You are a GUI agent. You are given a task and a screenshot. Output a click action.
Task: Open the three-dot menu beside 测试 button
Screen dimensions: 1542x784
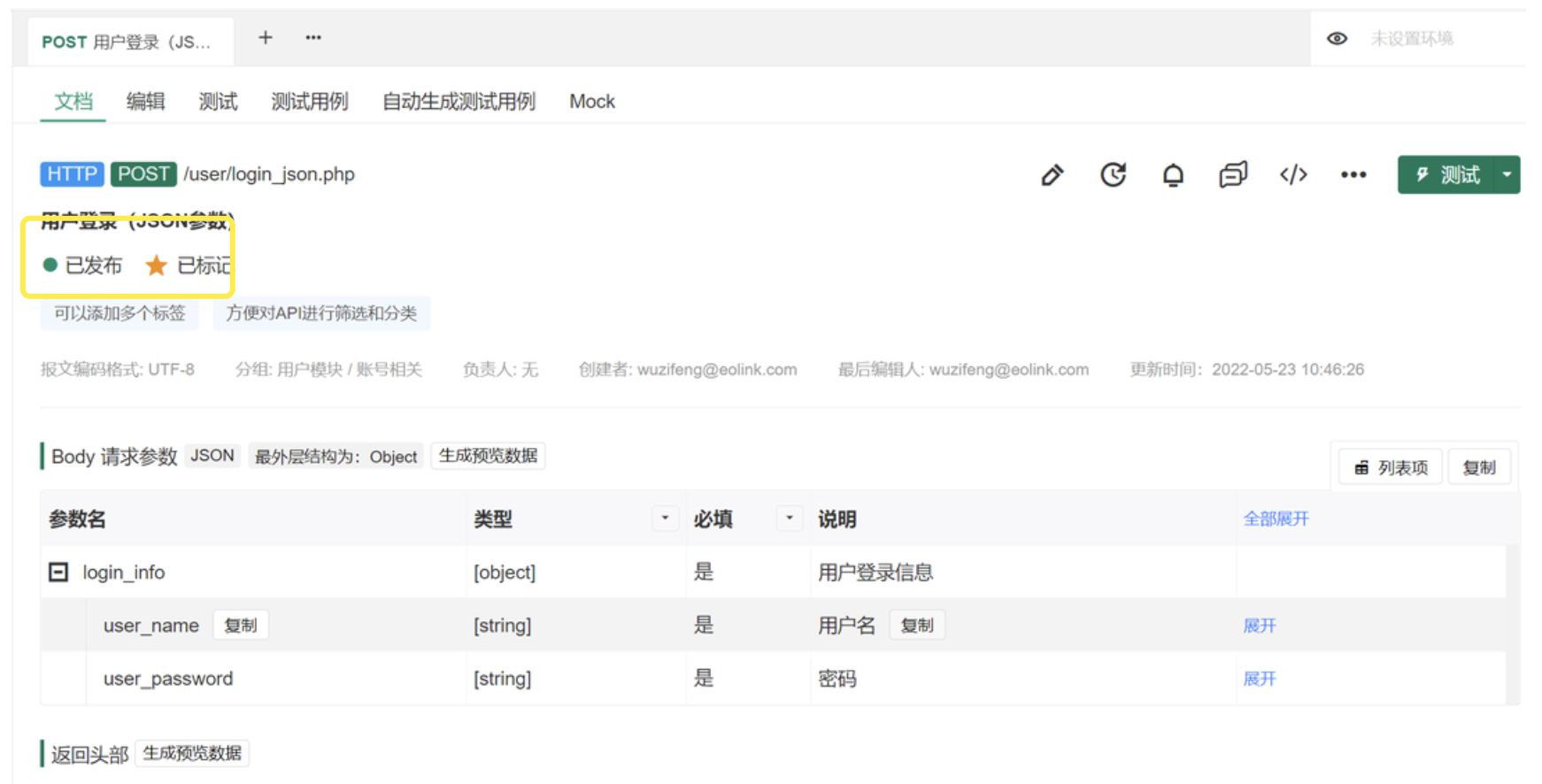1353,175
